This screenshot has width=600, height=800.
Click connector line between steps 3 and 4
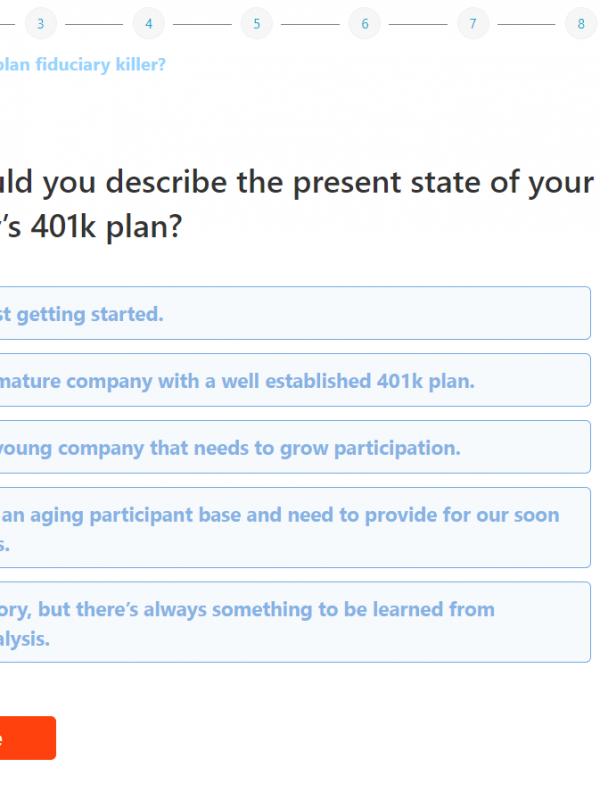click(94, 23)
